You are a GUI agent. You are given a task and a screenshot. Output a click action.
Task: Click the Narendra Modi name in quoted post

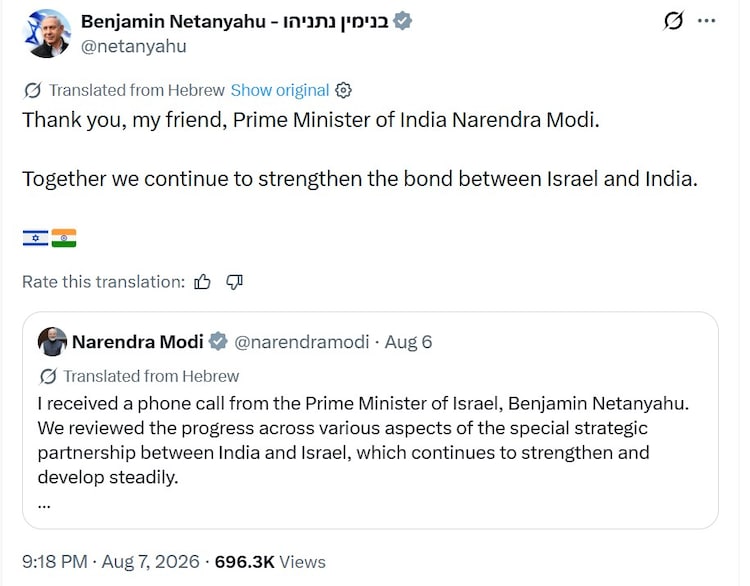coord(138,342)
